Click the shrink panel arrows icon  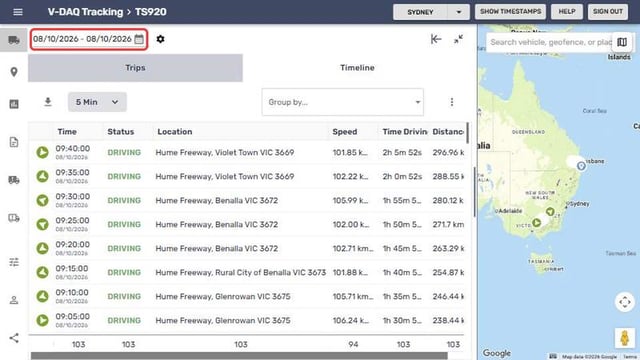click(x=458, y=39)
